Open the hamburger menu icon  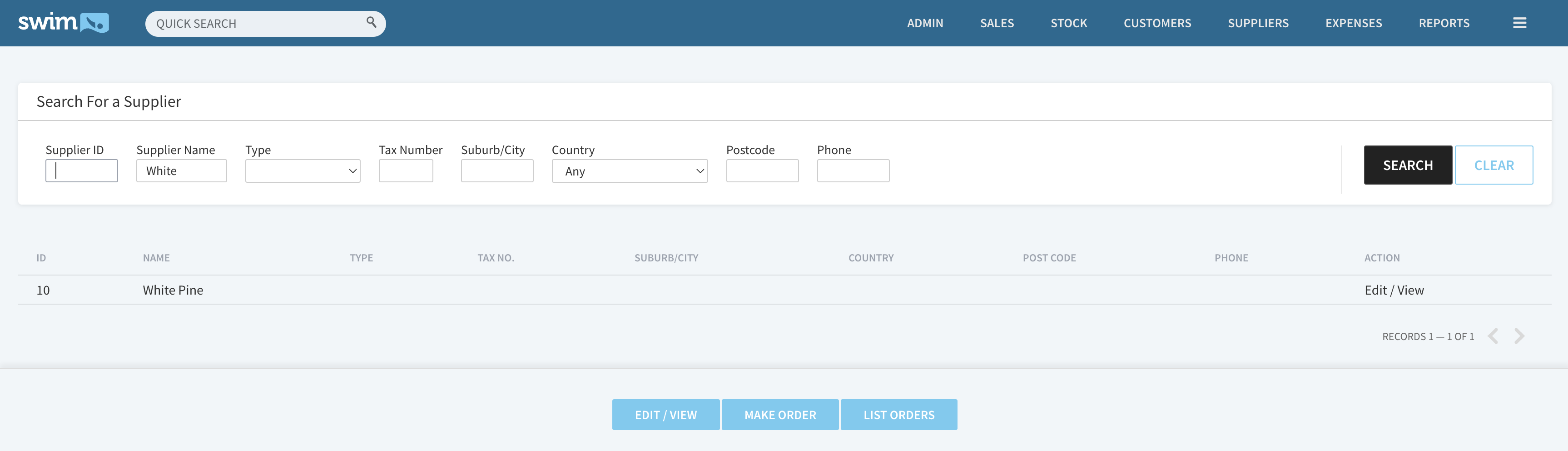(x=1519, y=23)
